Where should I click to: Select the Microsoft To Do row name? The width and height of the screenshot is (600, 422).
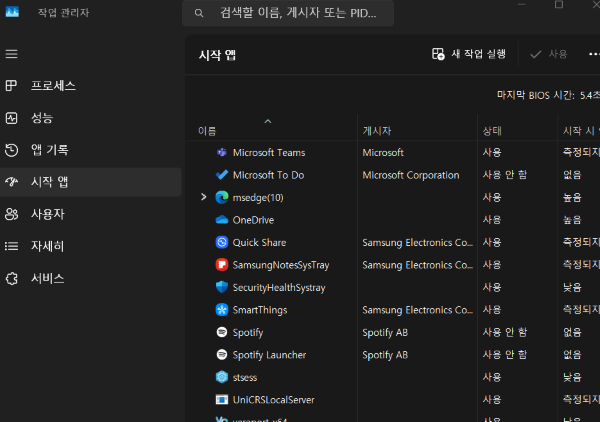(269, 175)
